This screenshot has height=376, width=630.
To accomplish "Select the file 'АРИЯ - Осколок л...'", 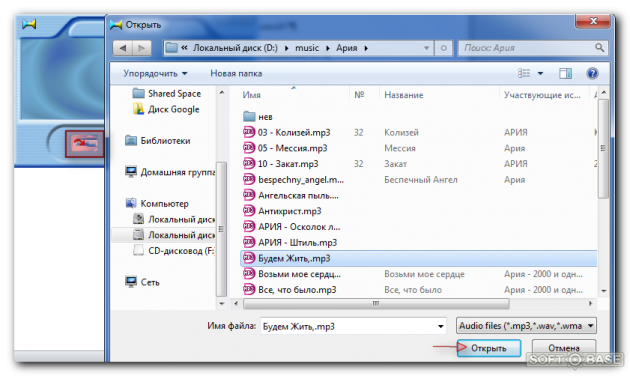I will coord(292,227).
